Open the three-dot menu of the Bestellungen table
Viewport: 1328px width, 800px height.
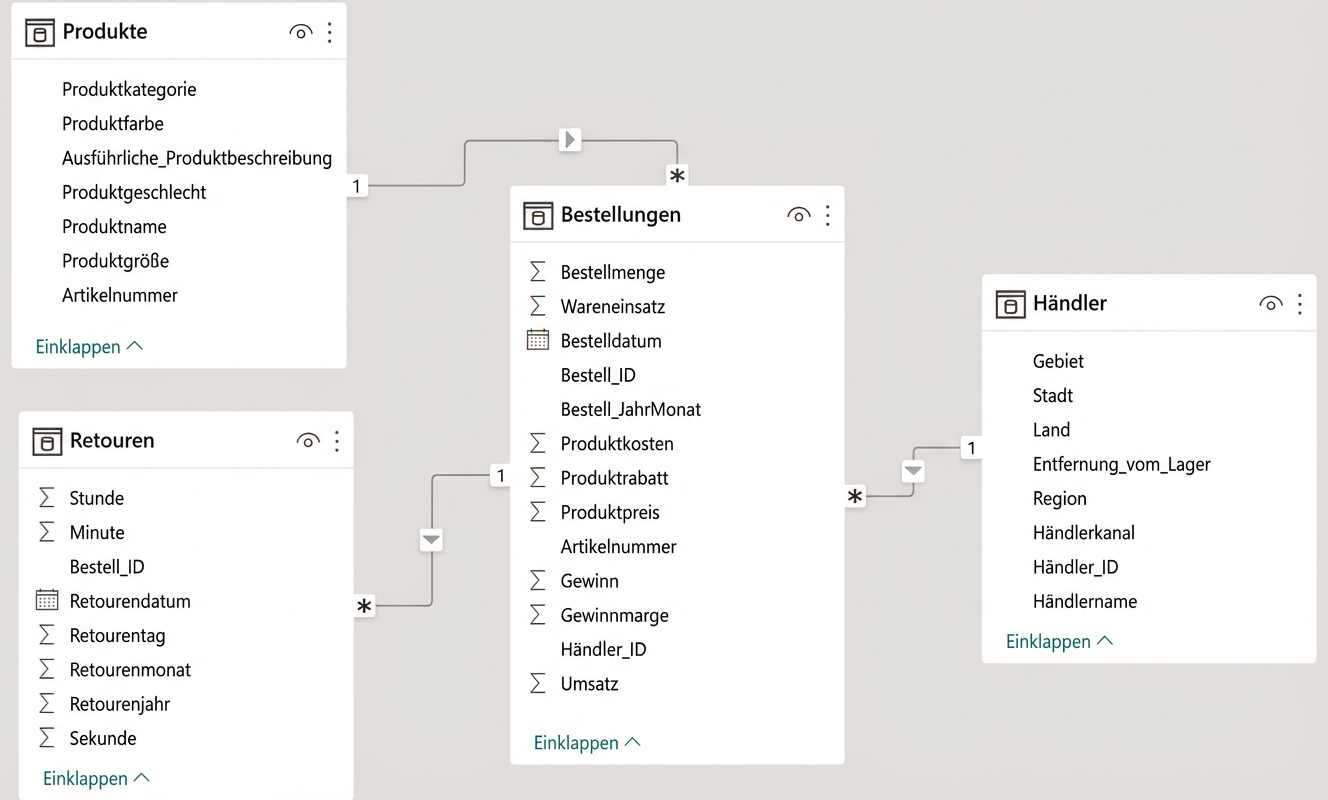tap(827, 214)
